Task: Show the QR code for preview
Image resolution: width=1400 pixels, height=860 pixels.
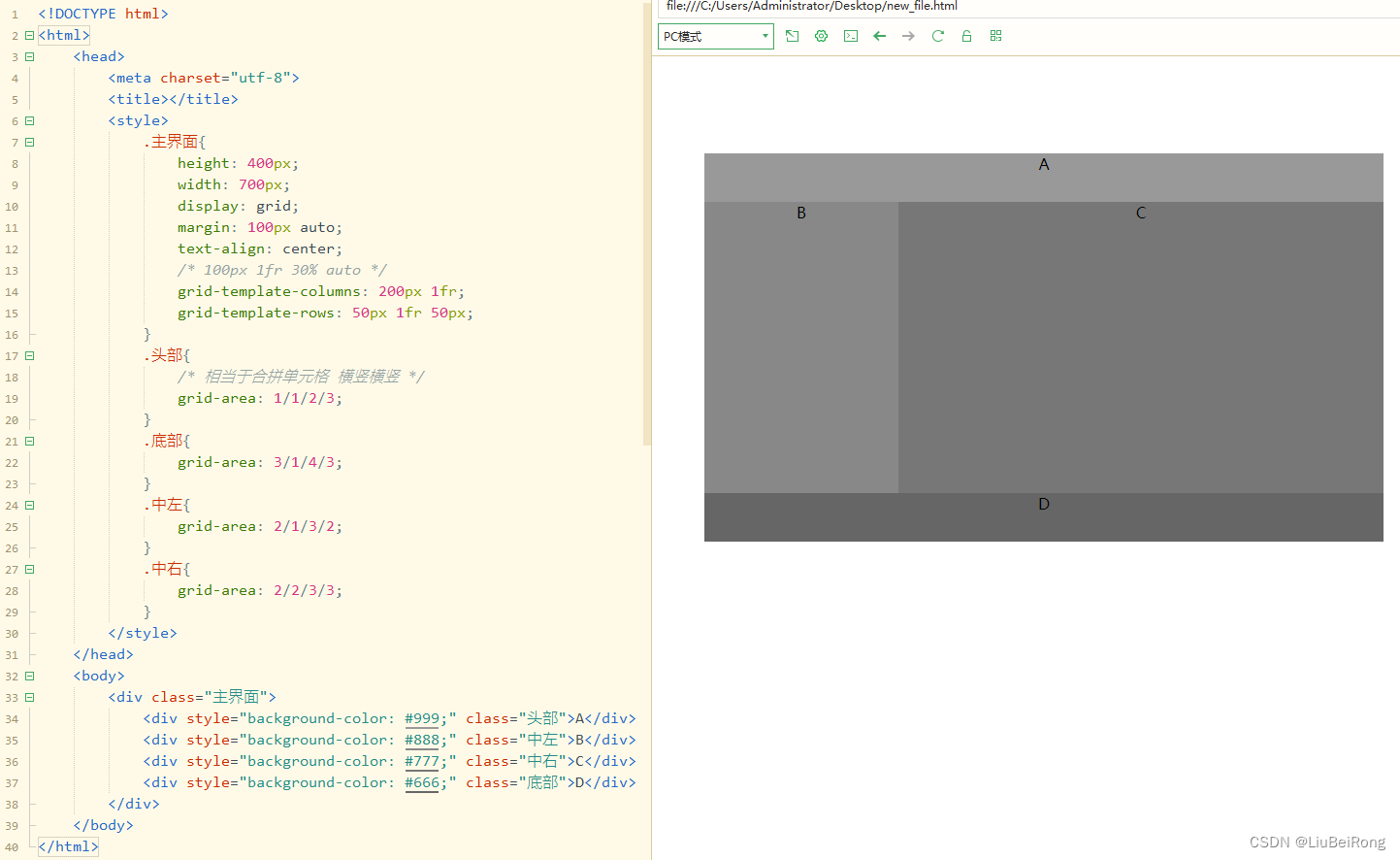Action: point(995,36)
